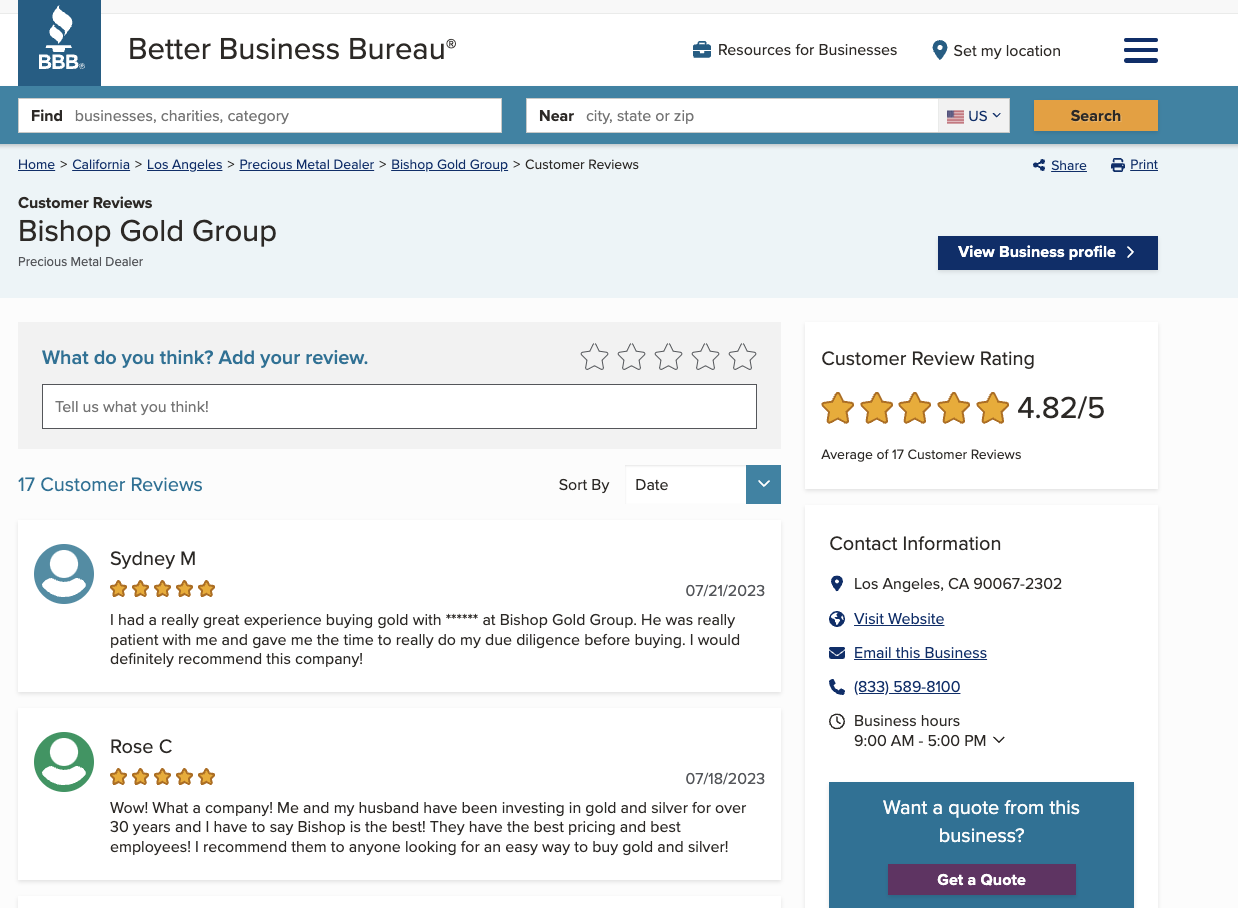Click the map pin by Los Angeles address
Screen dimensions: 1238x908
[x=837, y=584]
